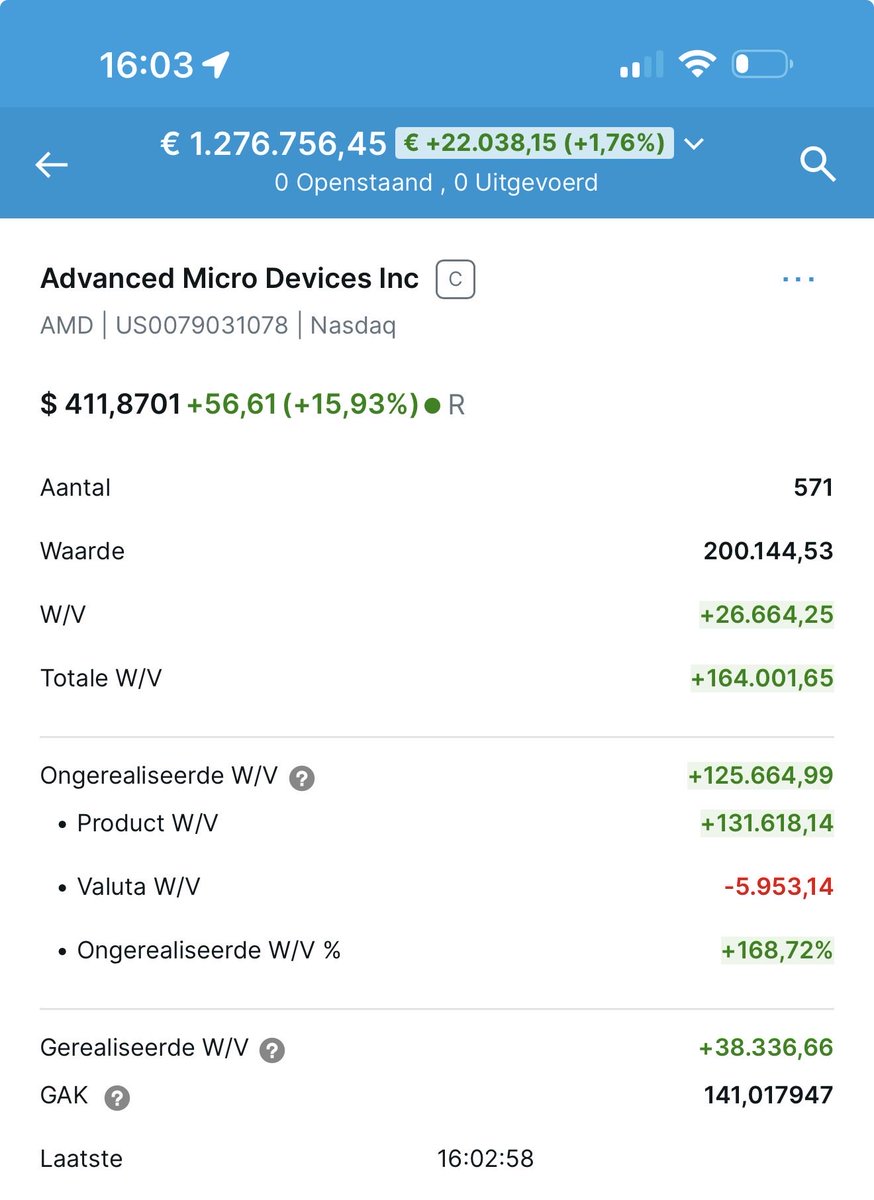
Task: Tap the 16:03 clock in status bar
Action: click(146, 65)
